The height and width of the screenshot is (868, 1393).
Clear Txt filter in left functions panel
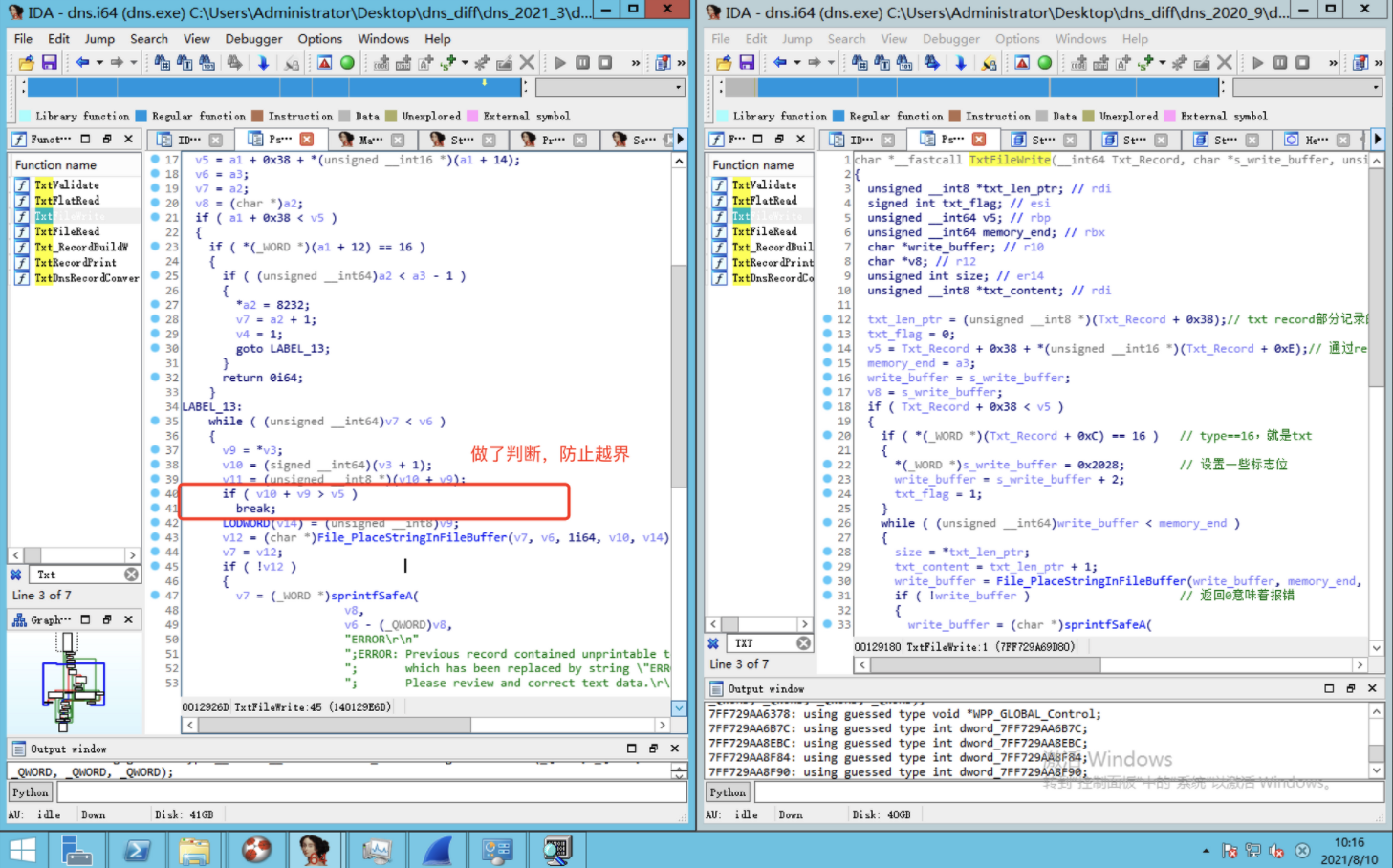click(x=131, y=575)
